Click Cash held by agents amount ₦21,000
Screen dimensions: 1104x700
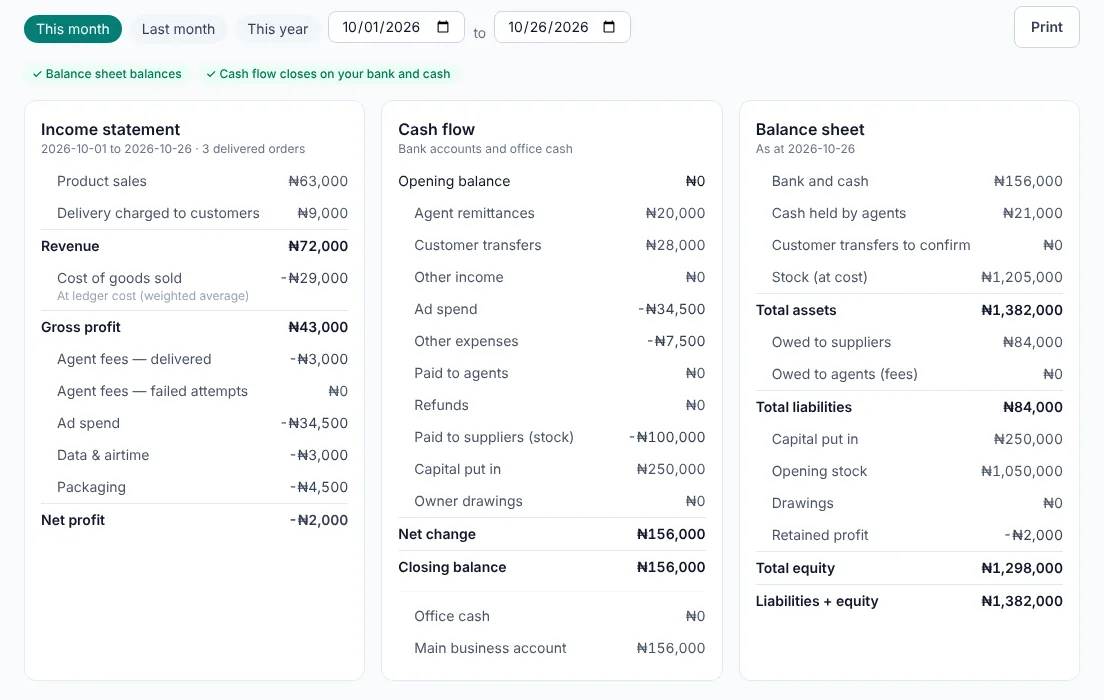click(x=1032, y=213)
